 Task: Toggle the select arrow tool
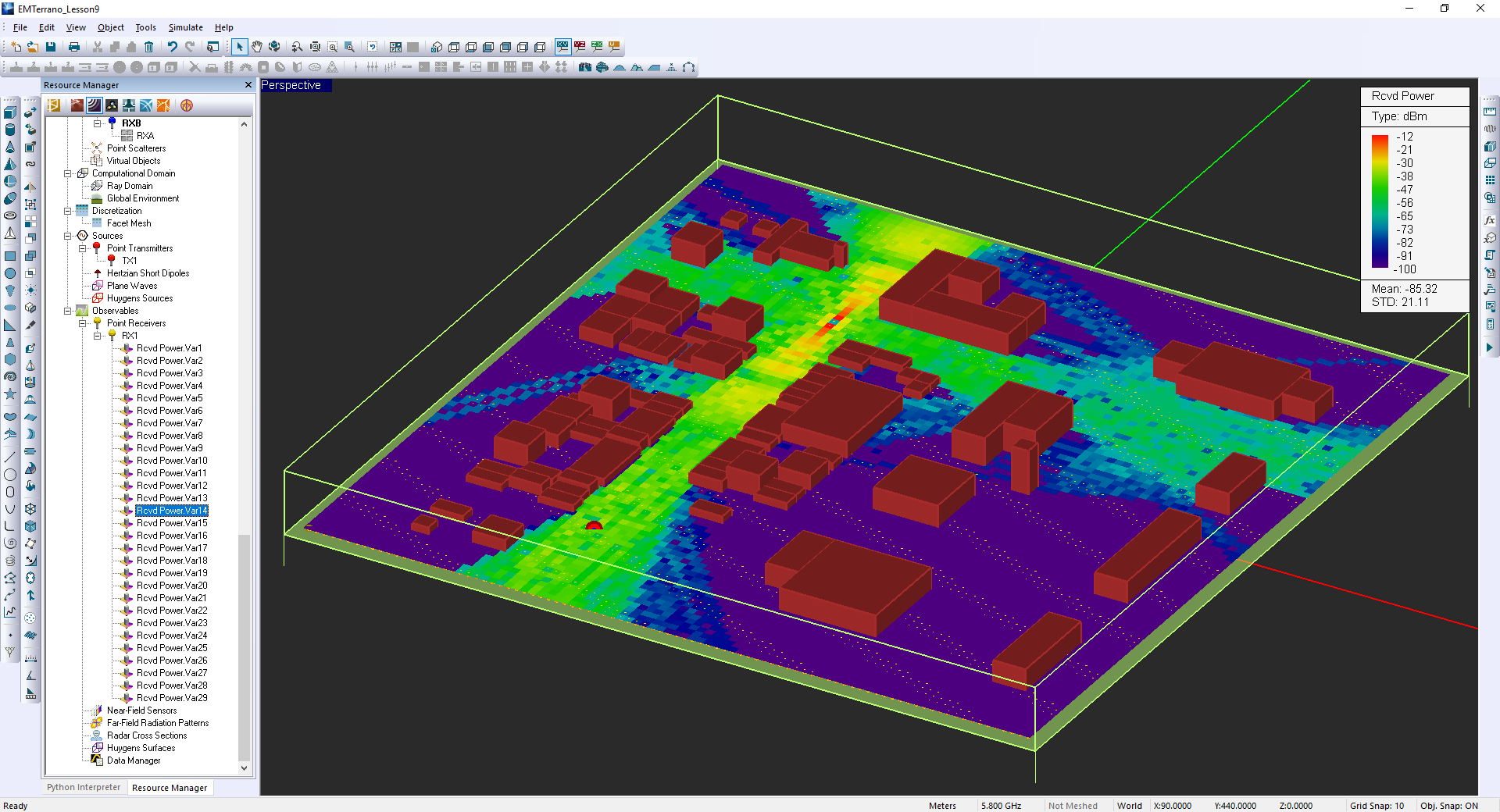click(x=240, y=47)
